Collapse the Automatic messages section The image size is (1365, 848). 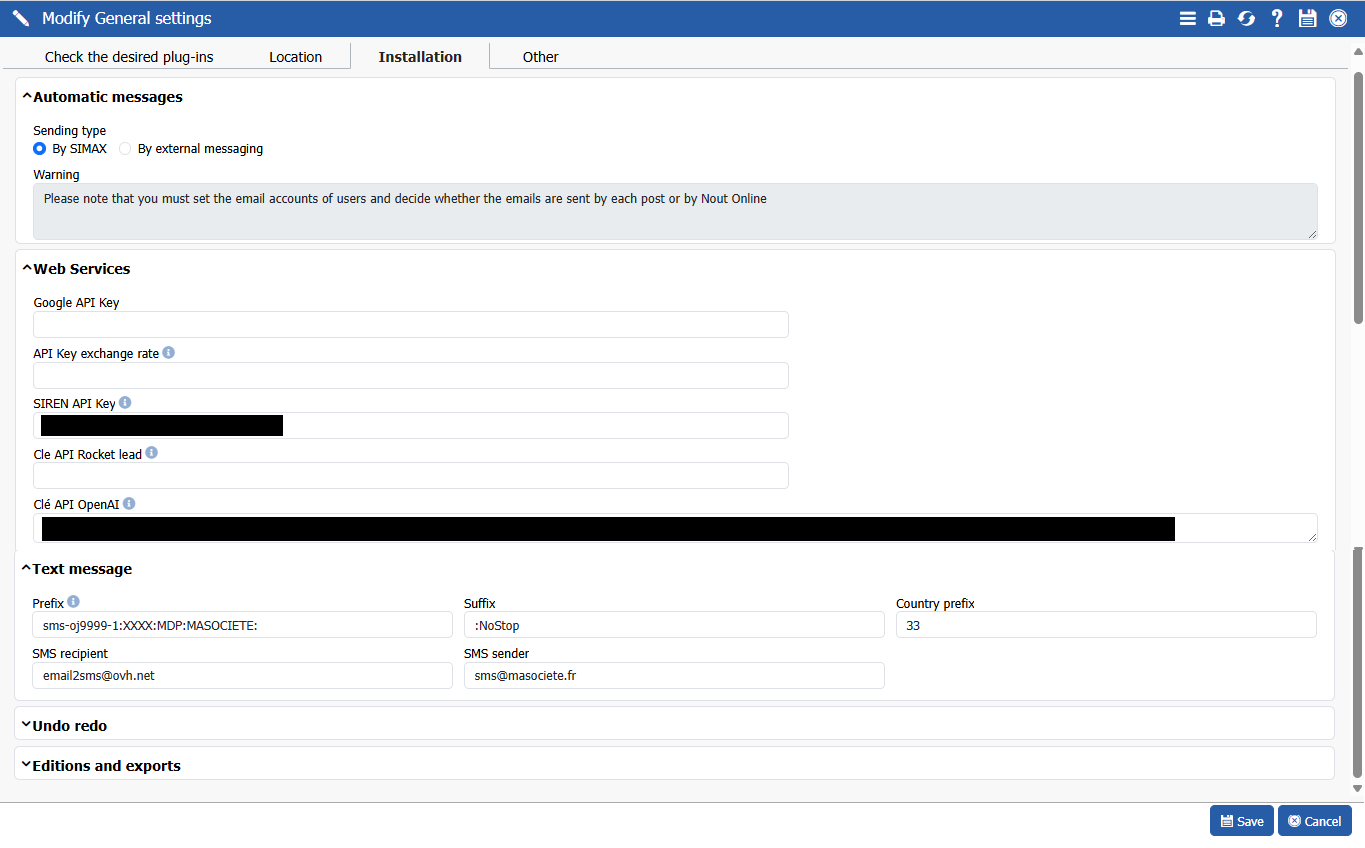pos(28,97)
